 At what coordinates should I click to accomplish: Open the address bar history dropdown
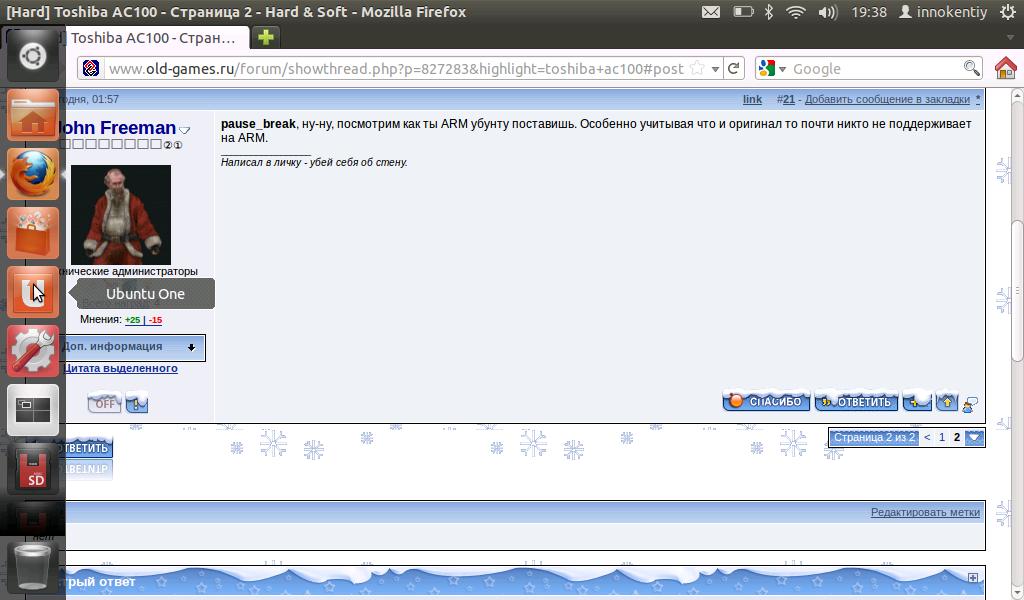tap(715, 69)
